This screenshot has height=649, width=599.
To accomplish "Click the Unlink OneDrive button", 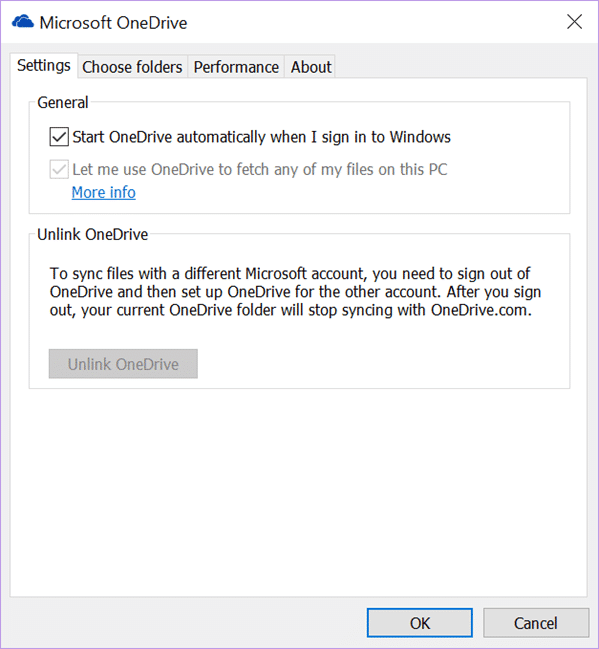I will point(123,364).
